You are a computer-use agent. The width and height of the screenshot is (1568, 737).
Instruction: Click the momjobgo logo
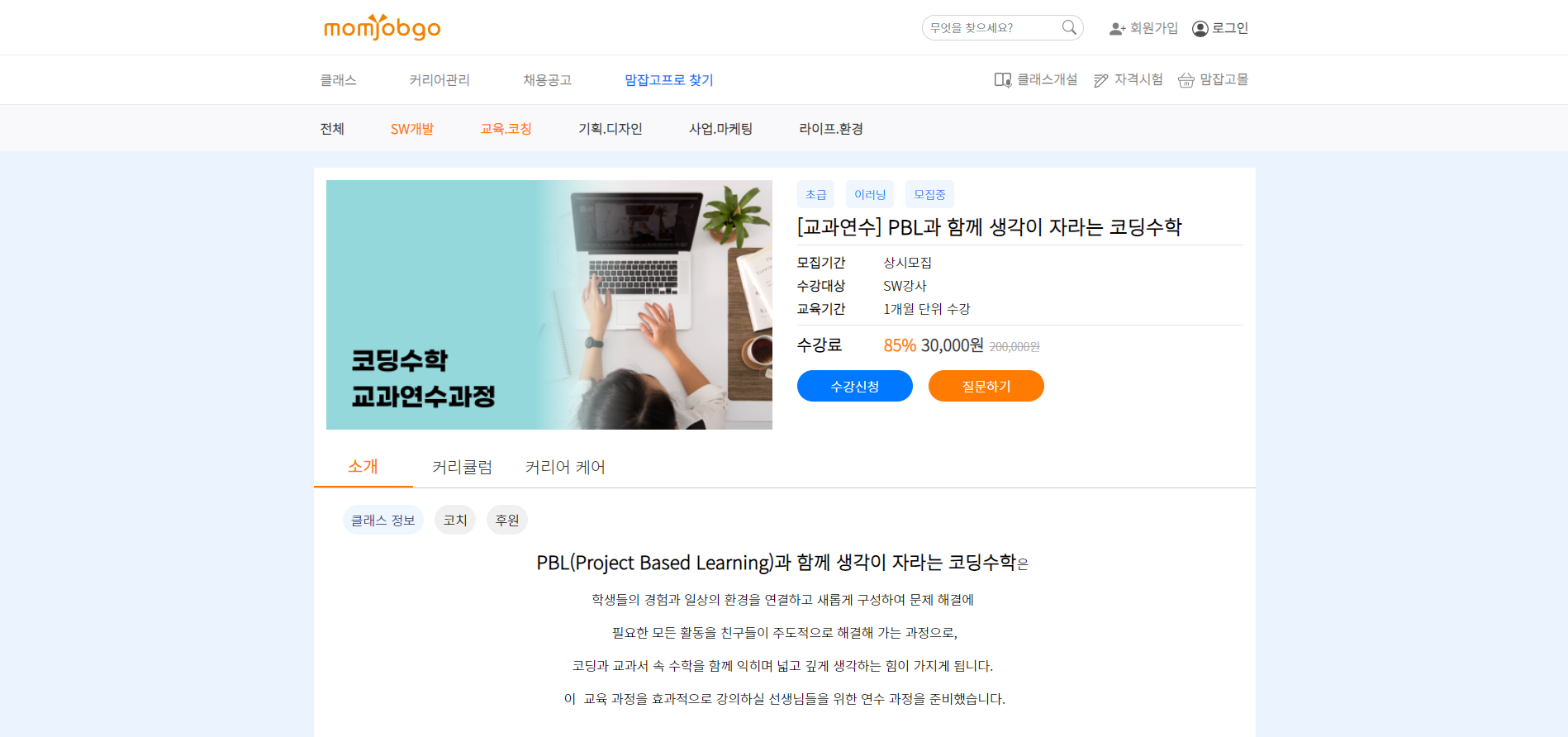point(382,27)
